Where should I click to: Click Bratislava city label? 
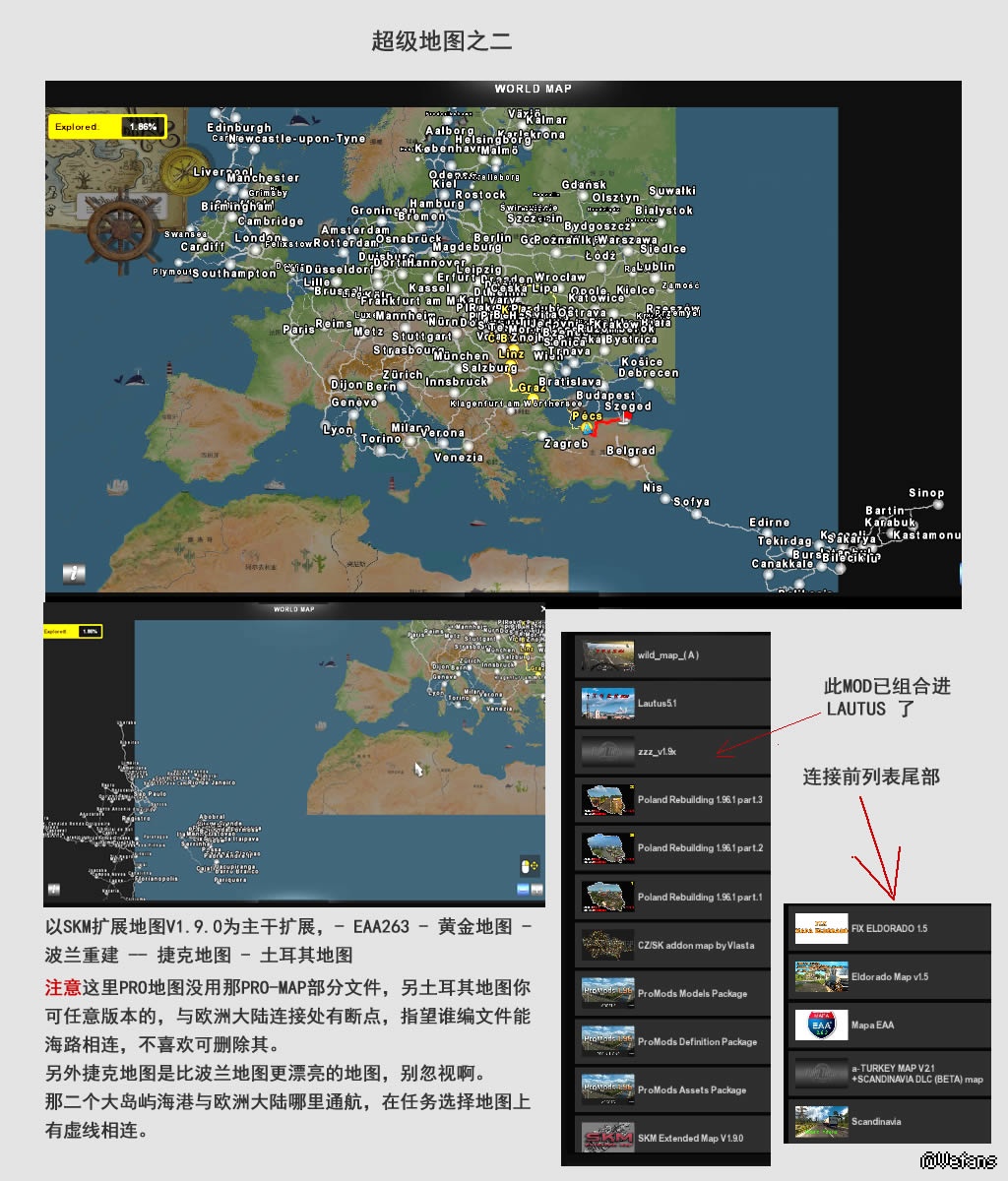coord(570,382)
